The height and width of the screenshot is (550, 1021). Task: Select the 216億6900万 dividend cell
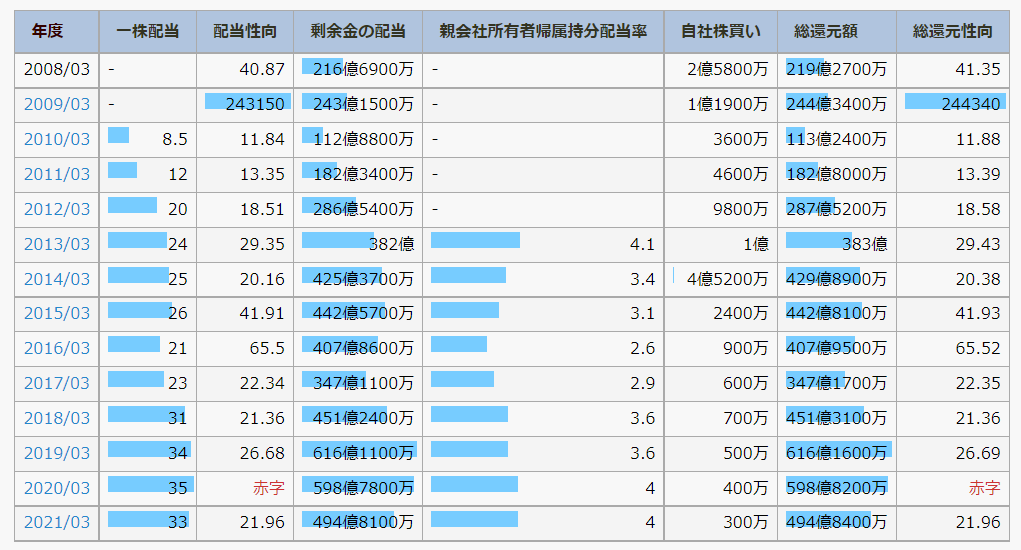[358, 70]
